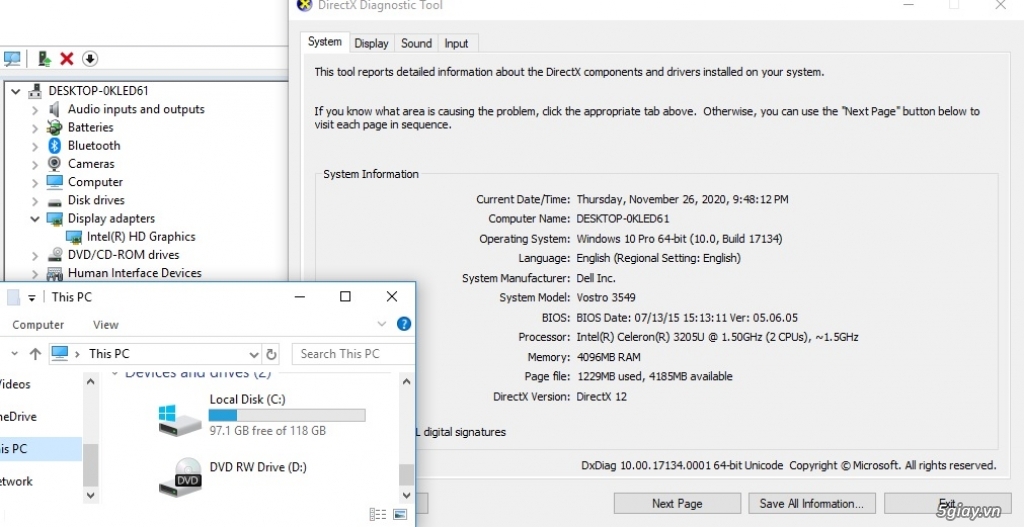1024x527 pixels.
Task: Click the Local Disk (C:) usage bar
Action: coord(287,415)
